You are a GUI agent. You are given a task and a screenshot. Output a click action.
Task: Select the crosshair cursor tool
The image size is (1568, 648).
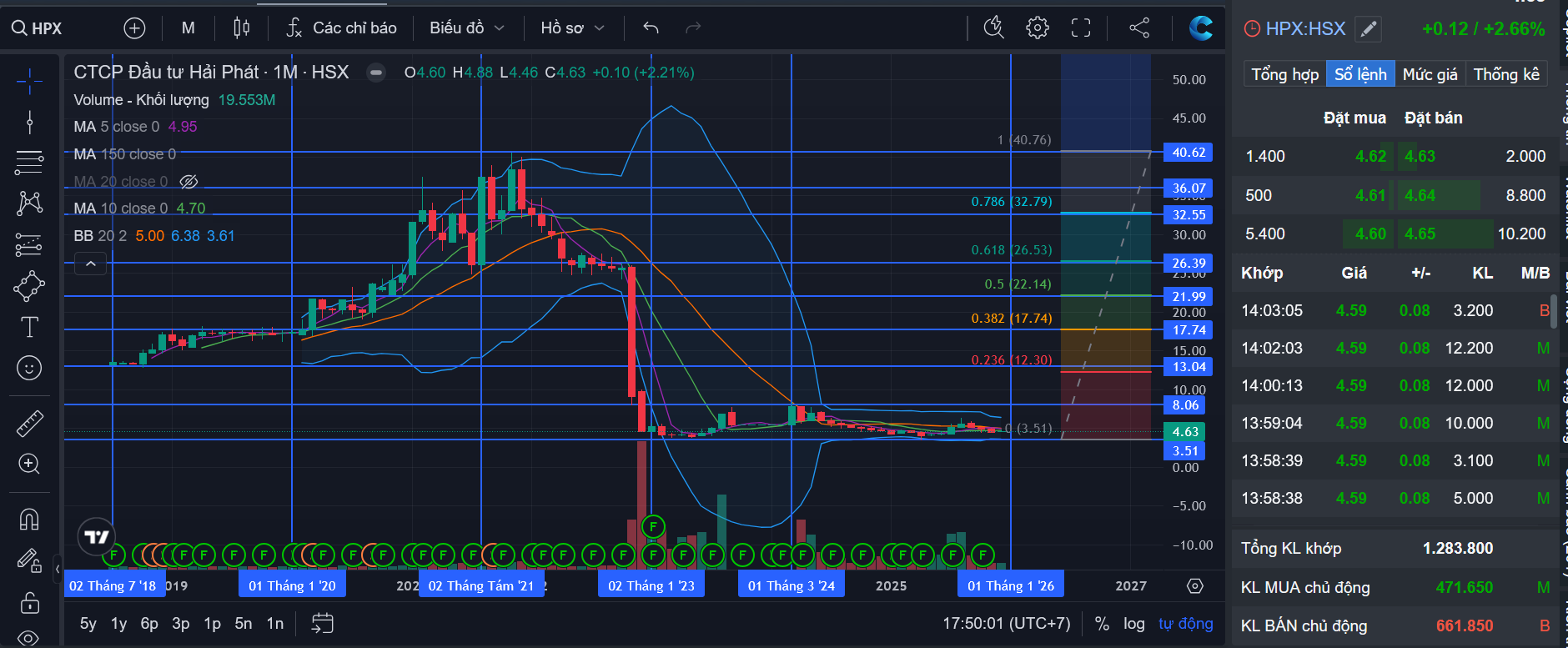pos(29,81)
